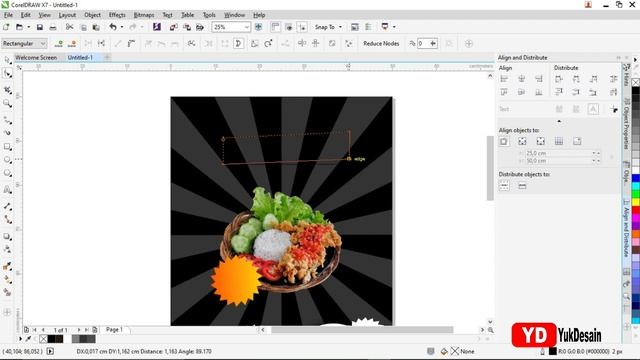Click the vertical scrollbar thumb
The height and width of the screenshot is (360, 640).
coord(490,168)
